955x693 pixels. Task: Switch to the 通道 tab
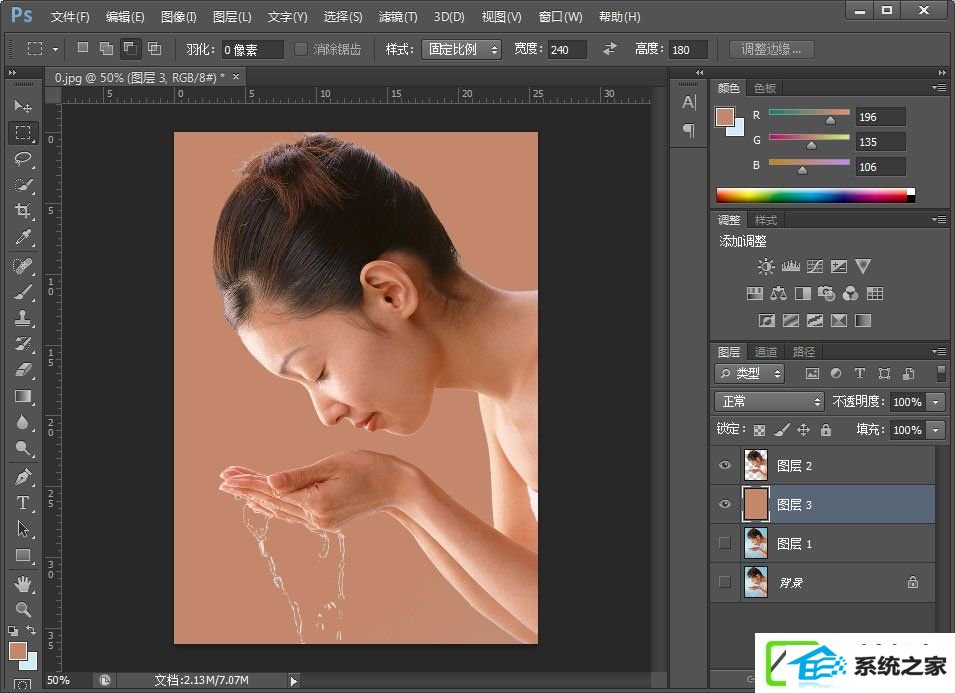coord(766,351)
